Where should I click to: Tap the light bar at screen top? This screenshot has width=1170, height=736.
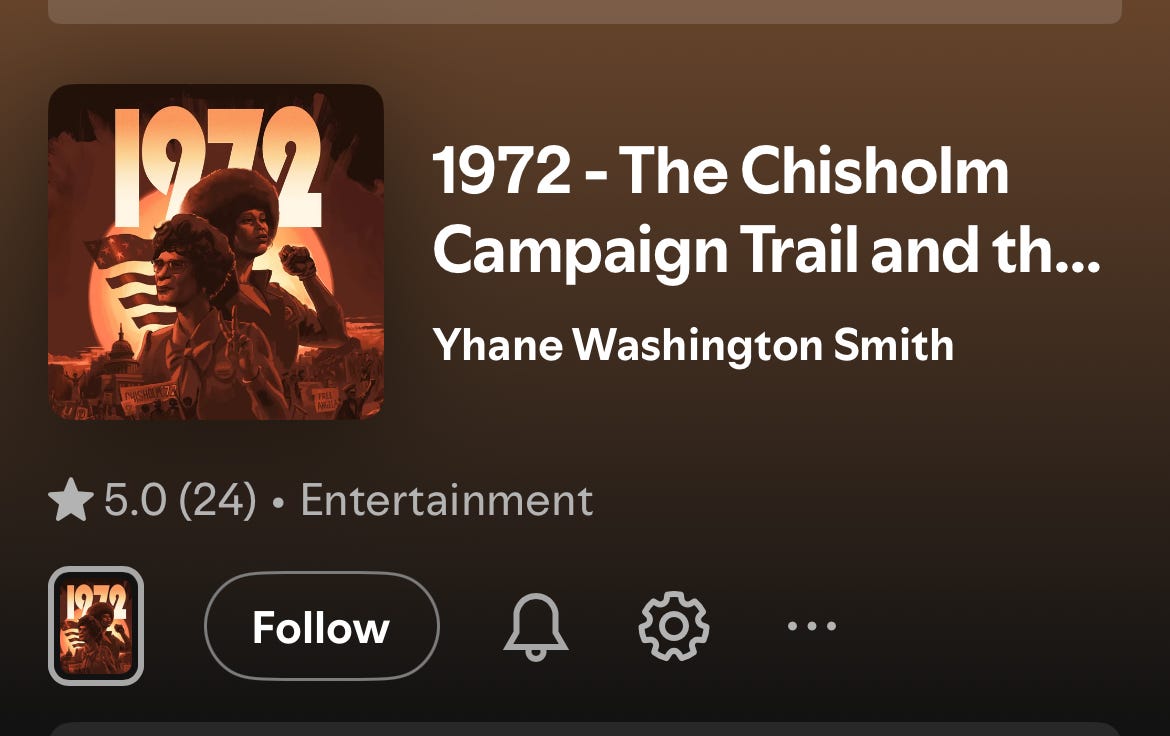[585, 11]
